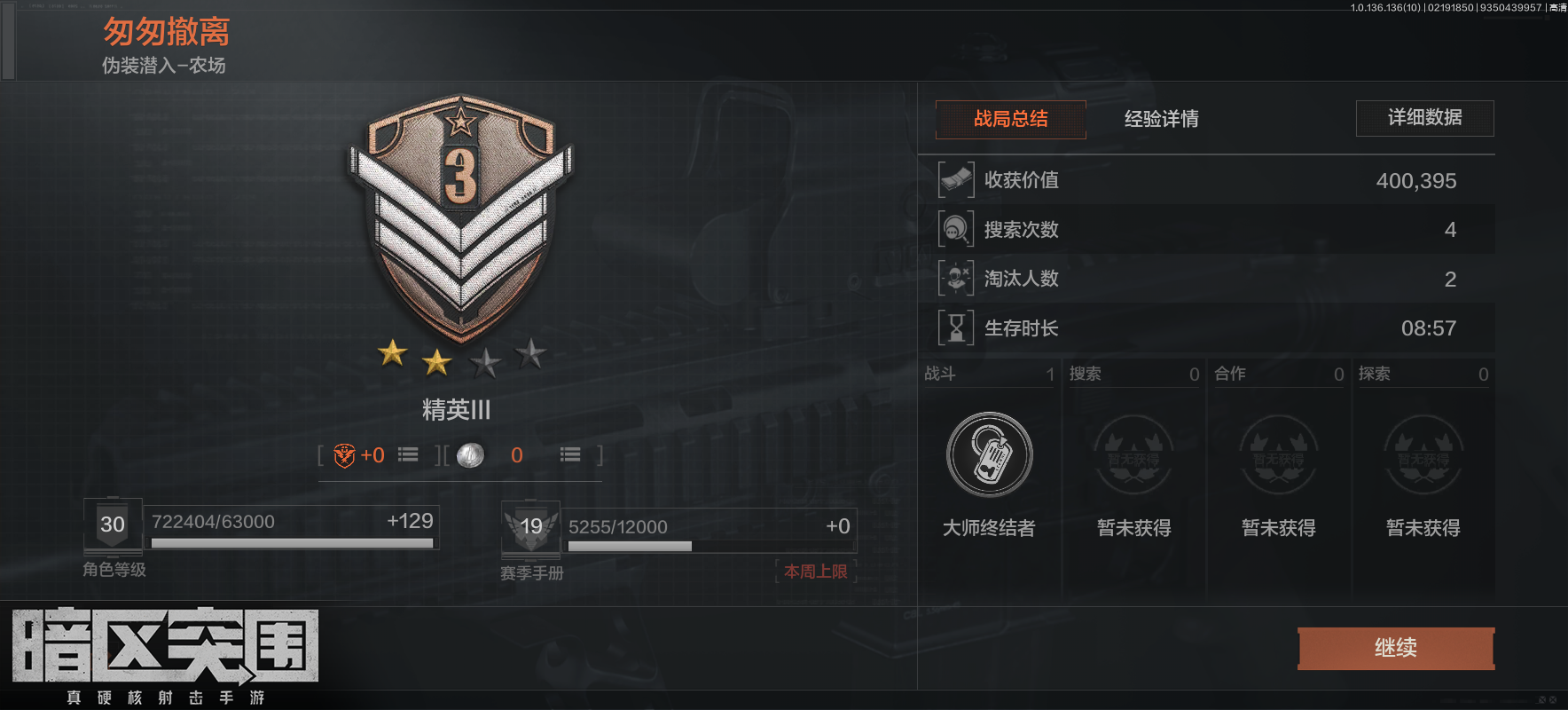The width and height of the screenshot is (1568, 710).
Task: Click the 精英III rank shield emblem
Action: (x=460, y=217)
